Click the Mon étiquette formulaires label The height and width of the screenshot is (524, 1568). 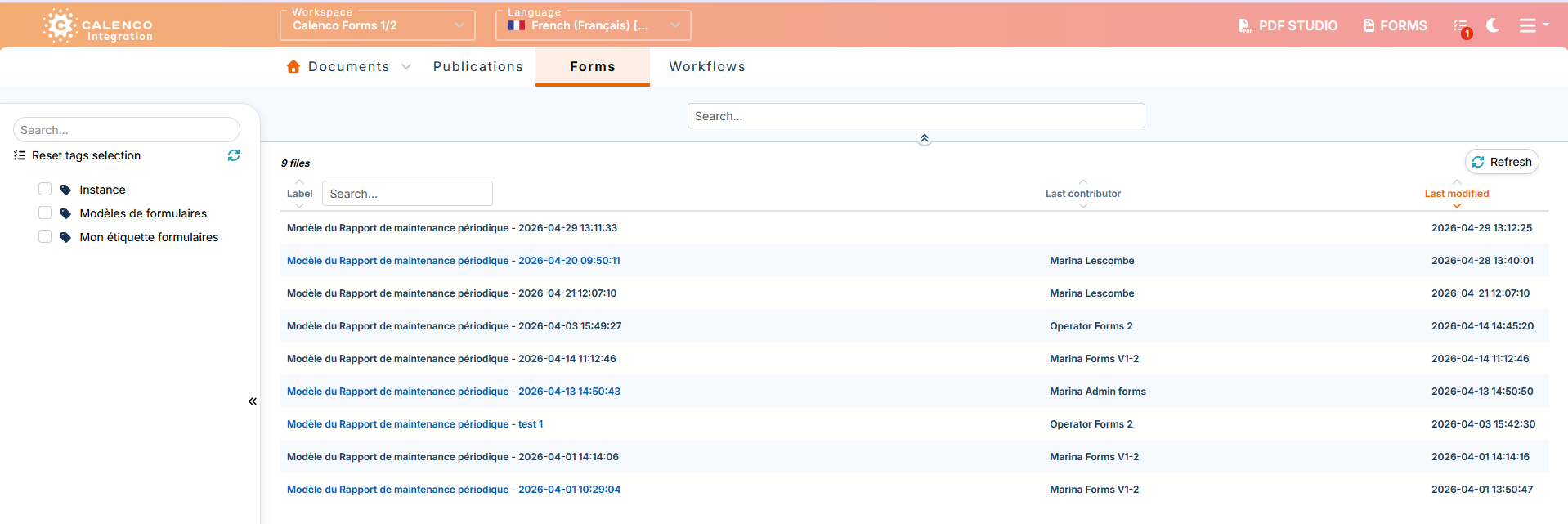tap(149, 237)
